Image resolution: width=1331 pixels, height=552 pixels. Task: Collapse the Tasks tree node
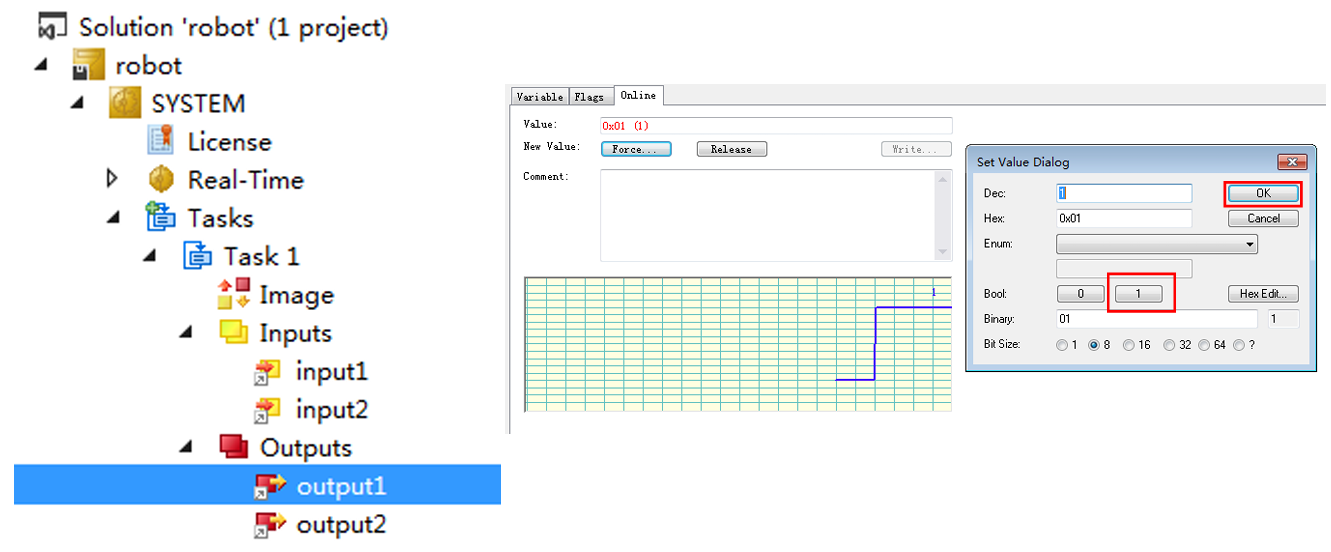click(x=112, y=218)
